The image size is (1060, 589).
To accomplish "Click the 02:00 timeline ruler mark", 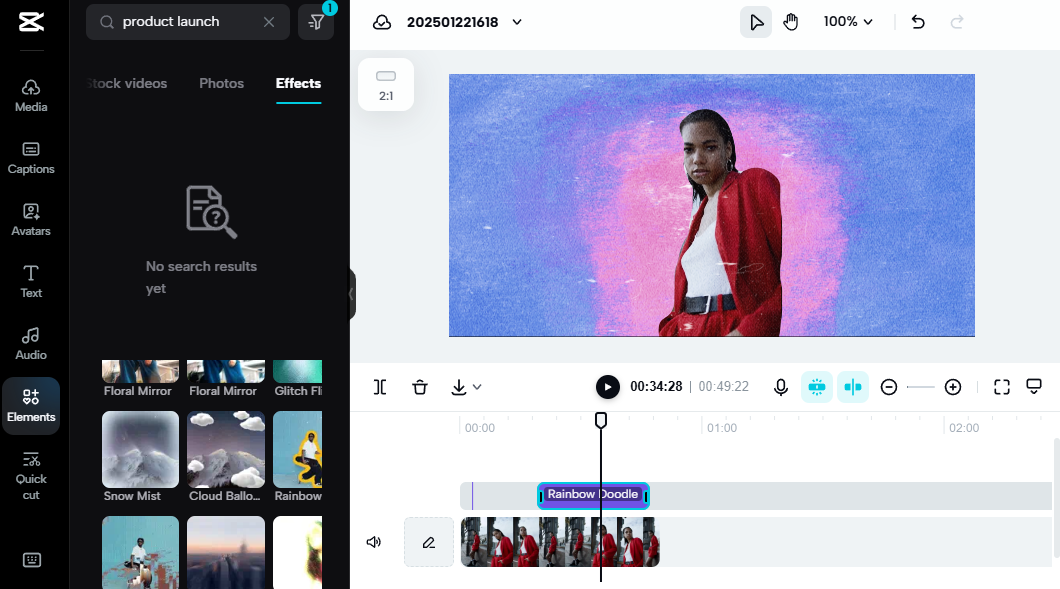I will point(963,428).
